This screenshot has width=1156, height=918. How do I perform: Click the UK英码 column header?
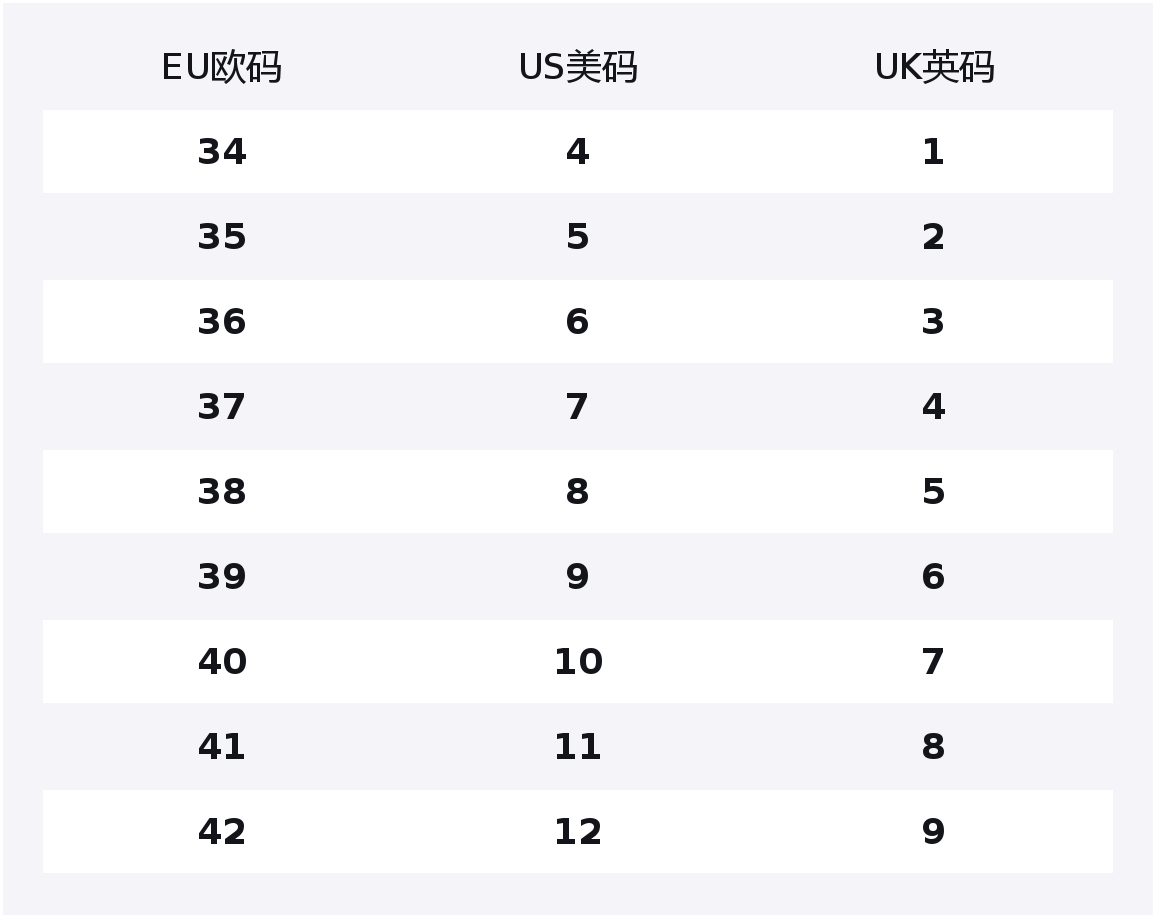934,68
